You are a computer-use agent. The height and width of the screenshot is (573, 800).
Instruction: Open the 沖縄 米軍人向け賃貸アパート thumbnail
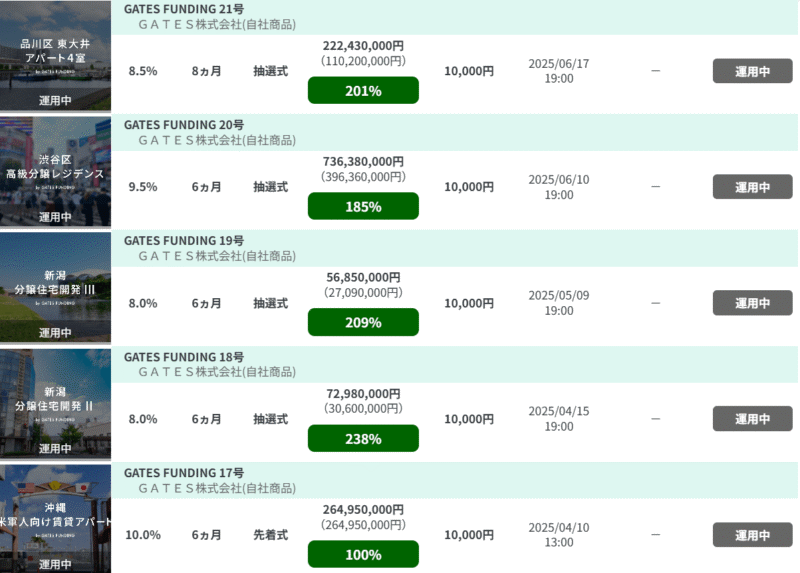tap(55, 519)
